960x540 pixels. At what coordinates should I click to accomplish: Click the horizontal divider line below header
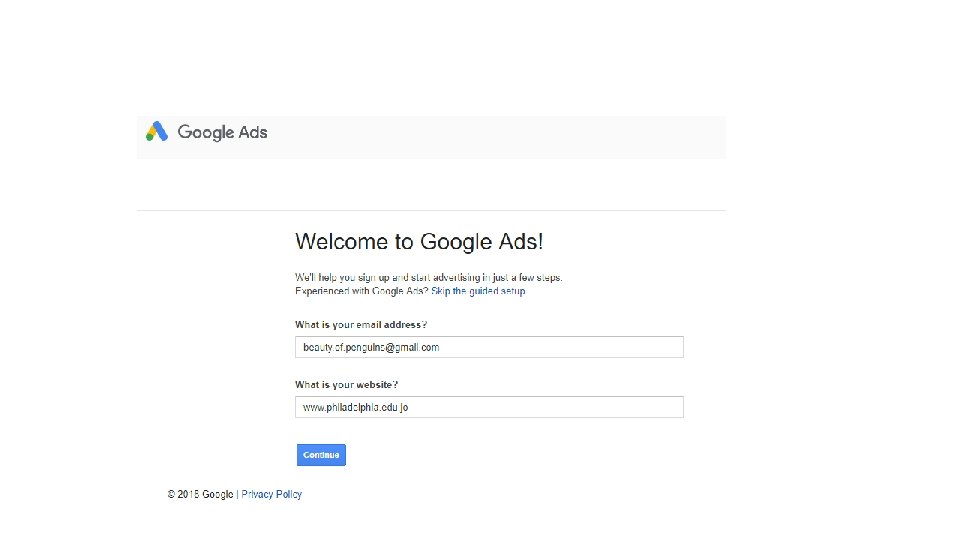[x=431, y=210]
